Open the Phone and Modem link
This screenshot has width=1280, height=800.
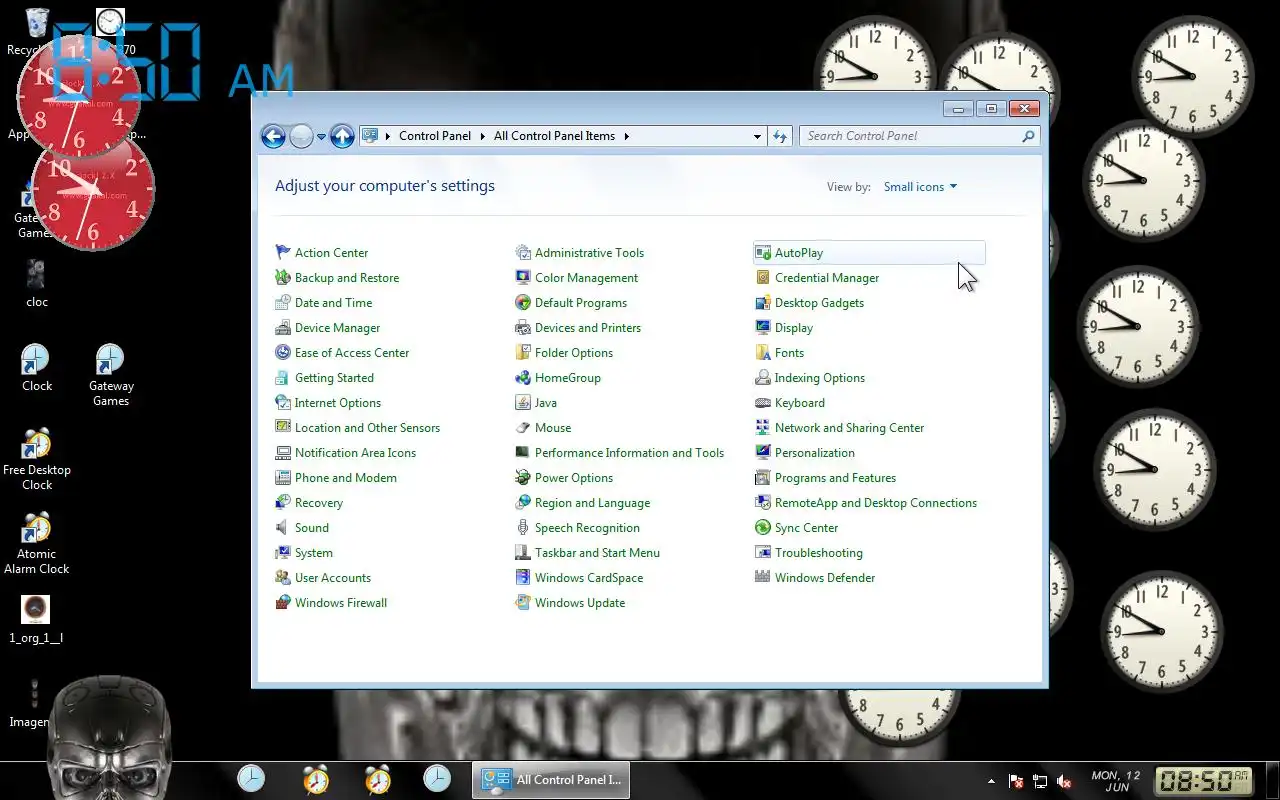click(x=346, y=478)
